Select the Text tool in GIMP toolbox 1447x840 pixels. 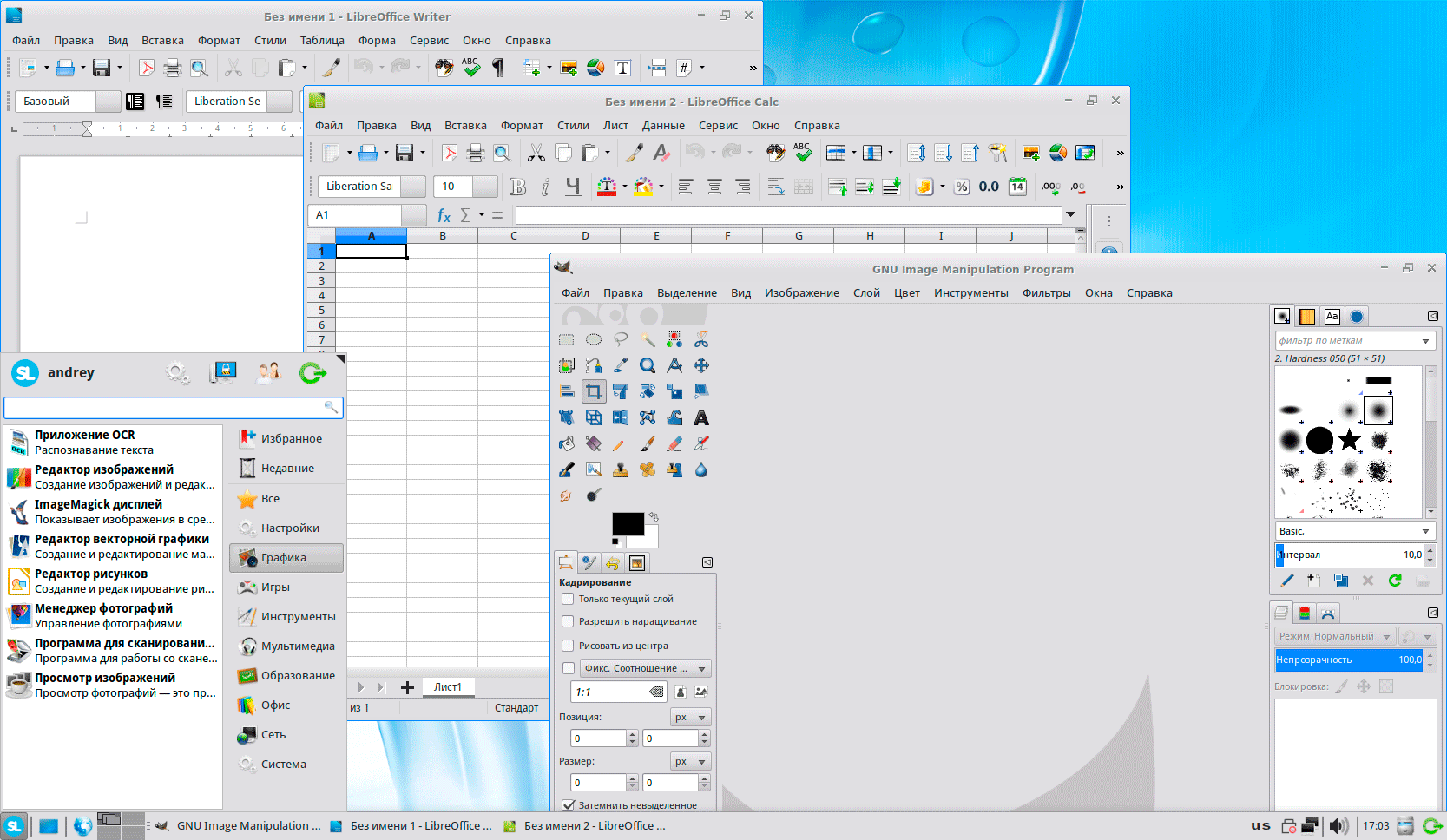point(701,418)
